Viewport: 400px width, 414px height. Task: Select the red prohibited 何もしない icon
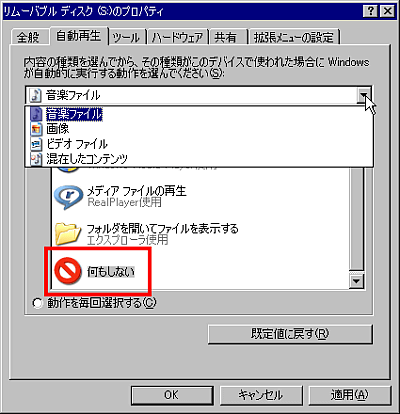tap(68, 271)
